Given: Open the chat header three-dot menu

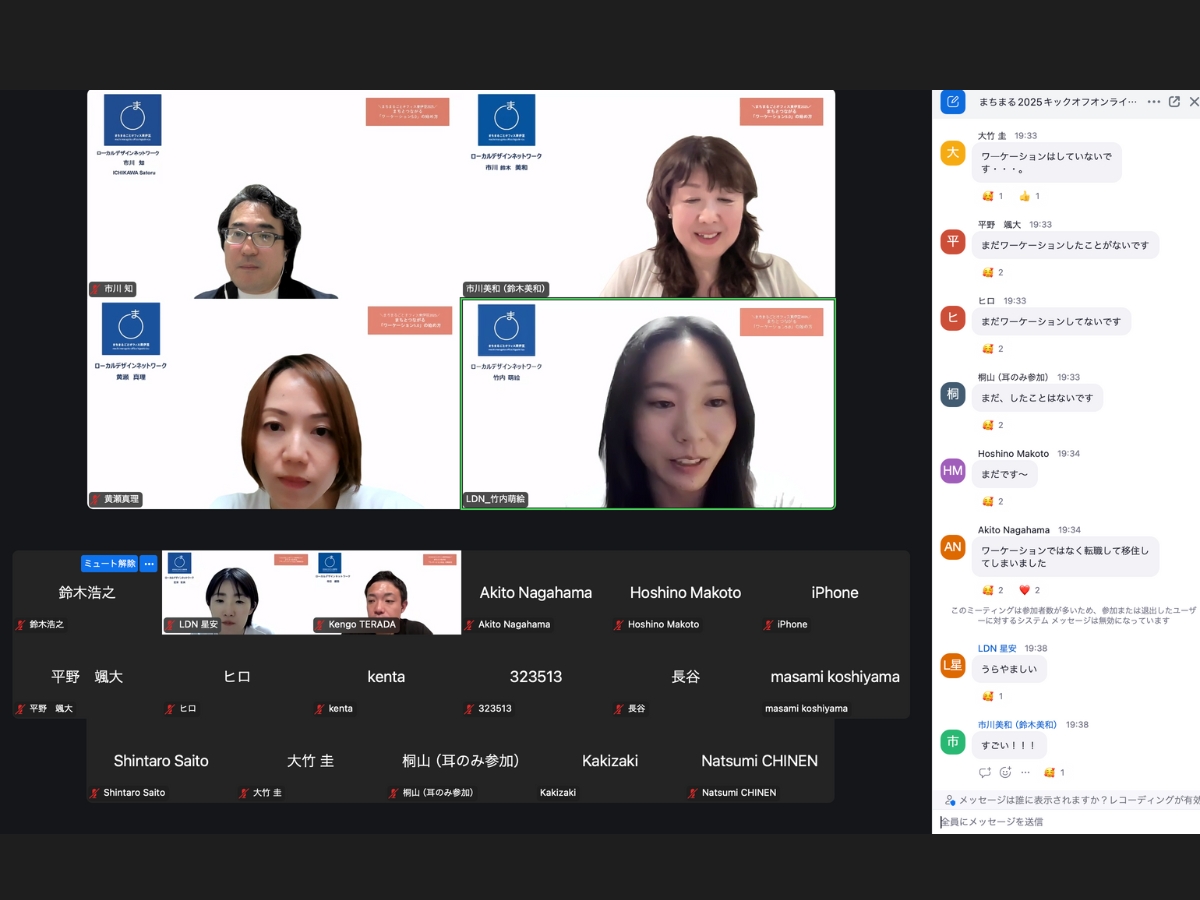Looking at the screenshot, I should point(1154,102).
